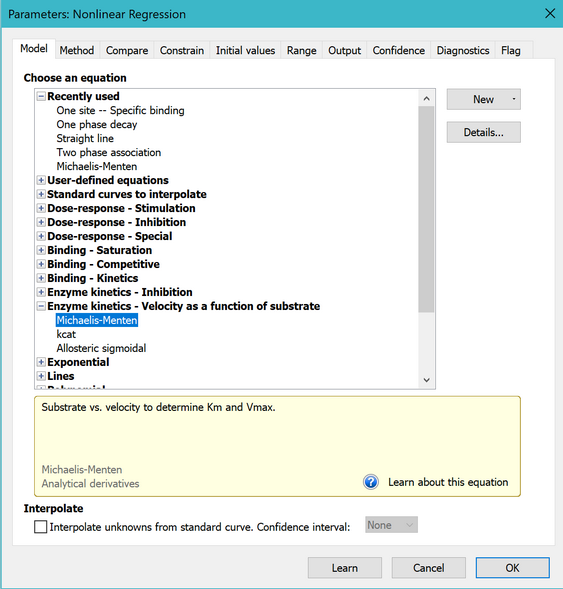The image size is (563, 589).
Task: Expand Dose-response - Stimulation group
Action: (41, 208)
